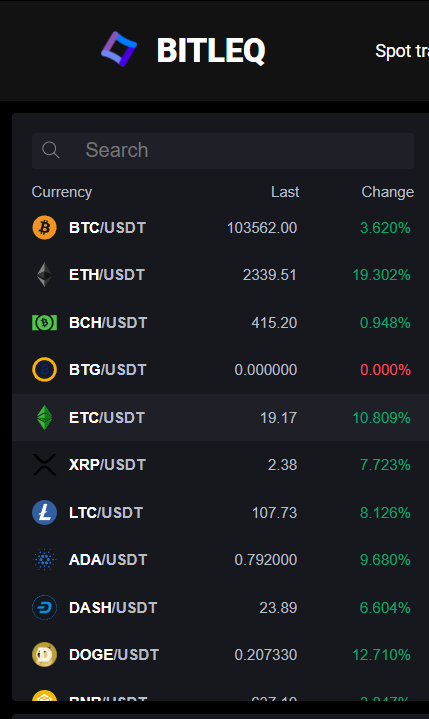Image resolution: width=429 pixels, height=719 pixels.
Task: Open the BITLEQ home wordmark
Action: point(211,50)
